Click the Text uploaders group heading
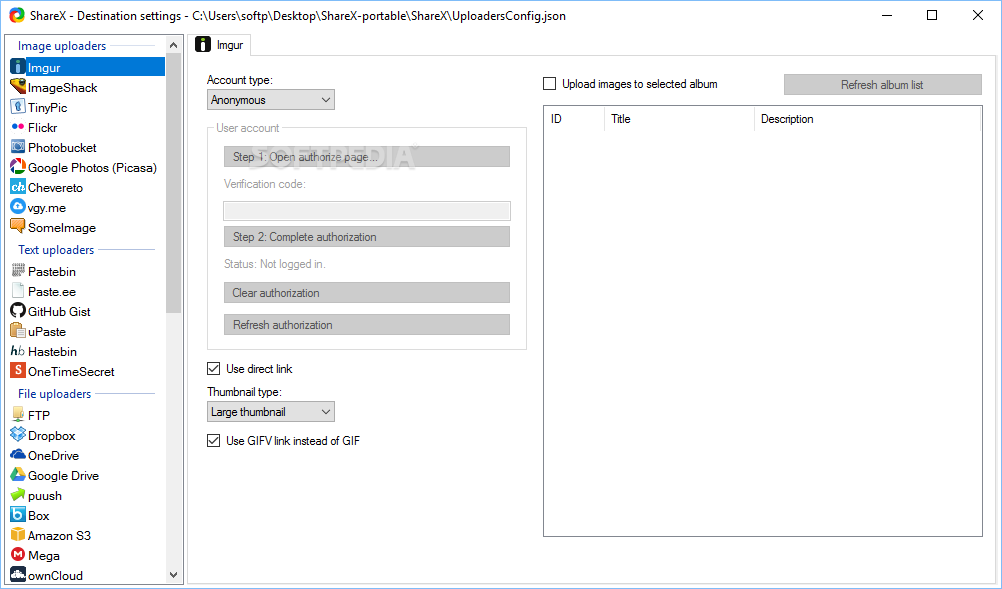The image size is (1002, 589). coord(56,250)
